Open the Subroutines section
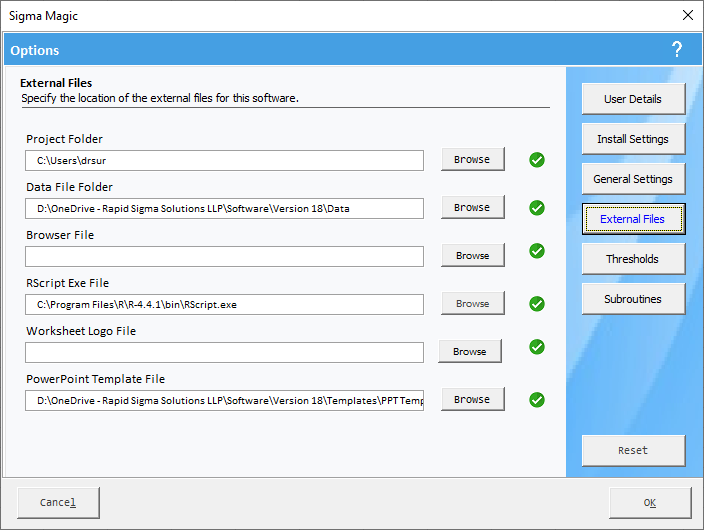The width and height of the screenshot is (704, 530). pyautogui.click(x=632, y=299)
